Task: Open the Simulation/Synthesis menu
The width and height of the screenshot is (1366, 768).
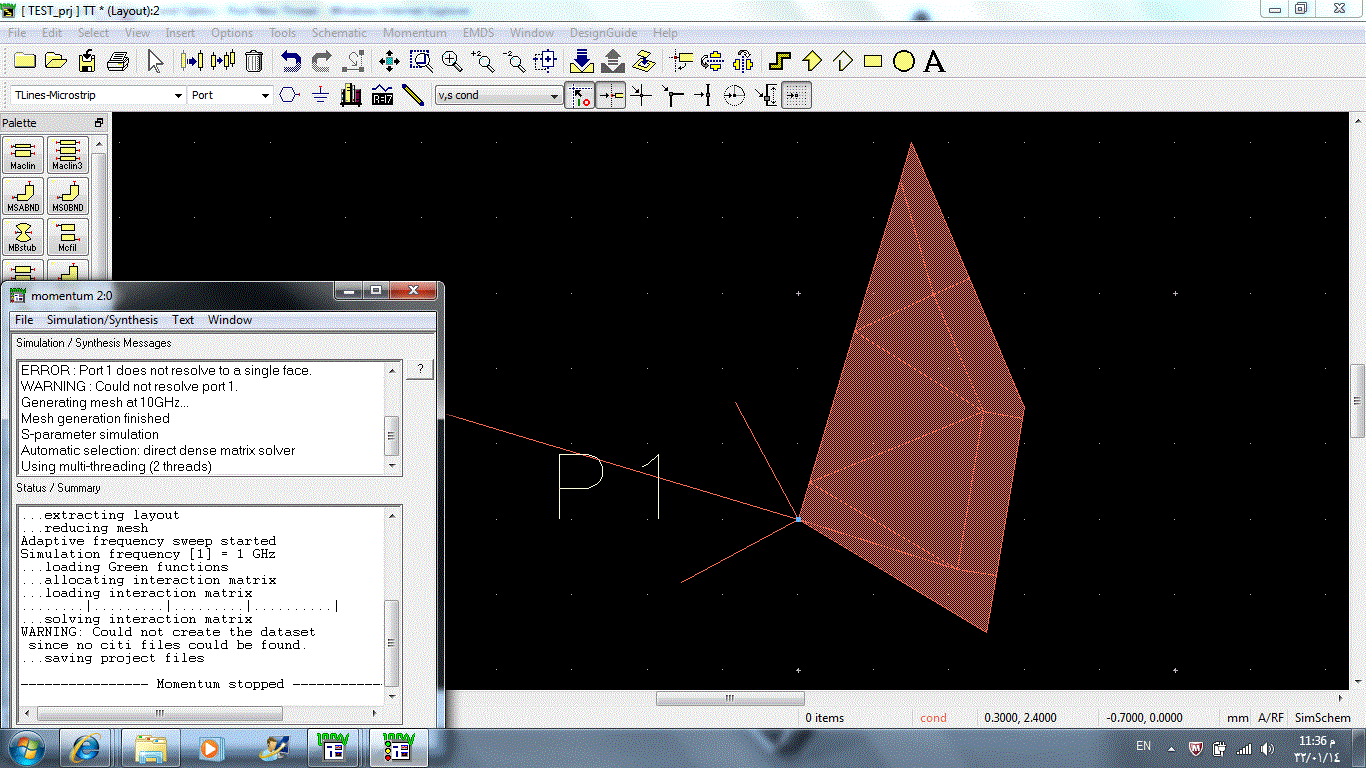Action: coord(102,320)
